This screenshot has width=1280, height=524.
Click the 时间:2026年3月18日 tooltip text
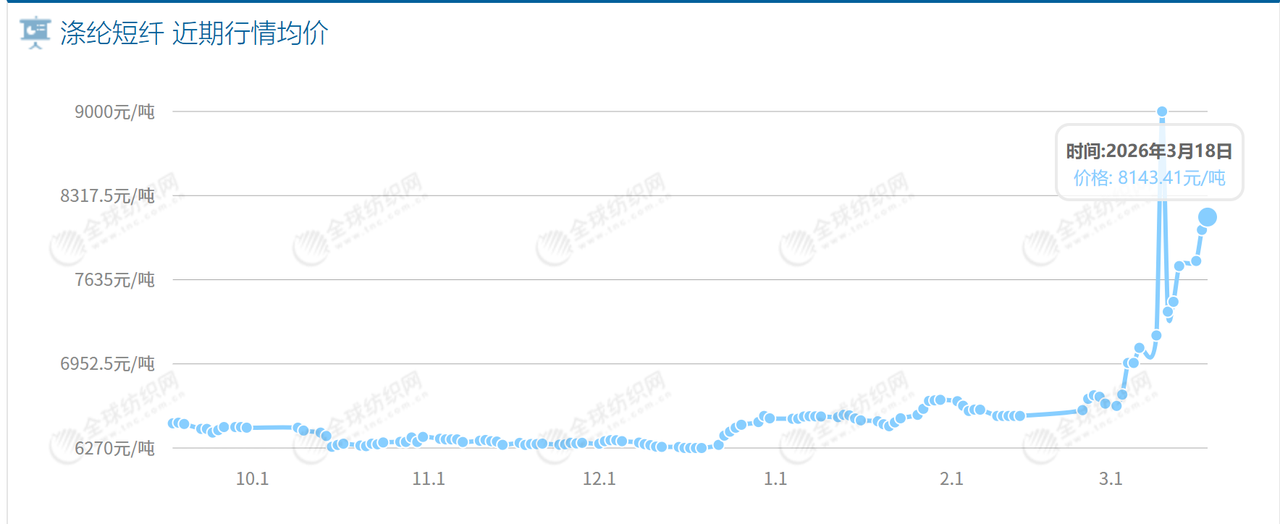(1148, 152)
